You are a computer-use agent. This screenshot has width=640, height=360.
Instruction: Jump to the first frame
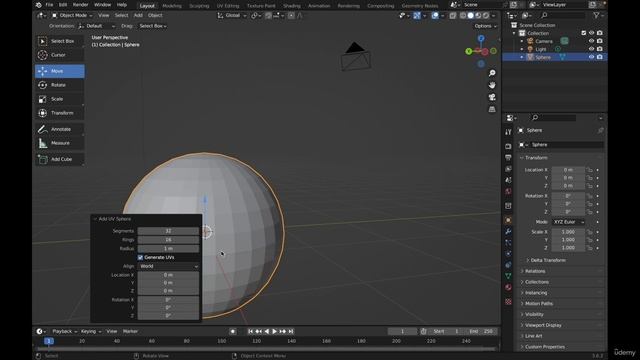tap(251, 331)
